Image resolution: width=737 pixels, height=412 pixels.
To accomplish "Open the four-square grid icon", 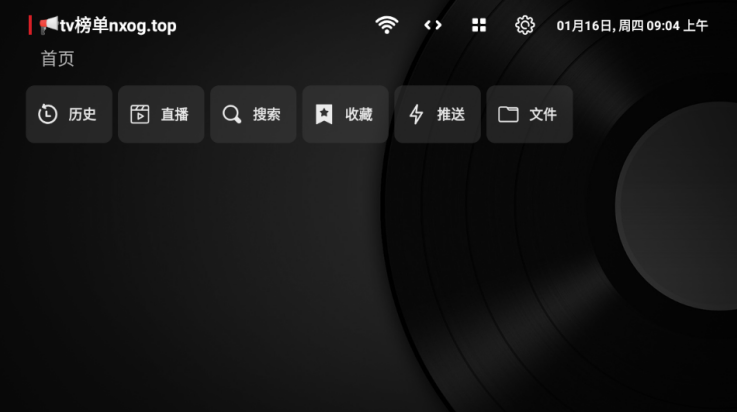I will (479, 25).
